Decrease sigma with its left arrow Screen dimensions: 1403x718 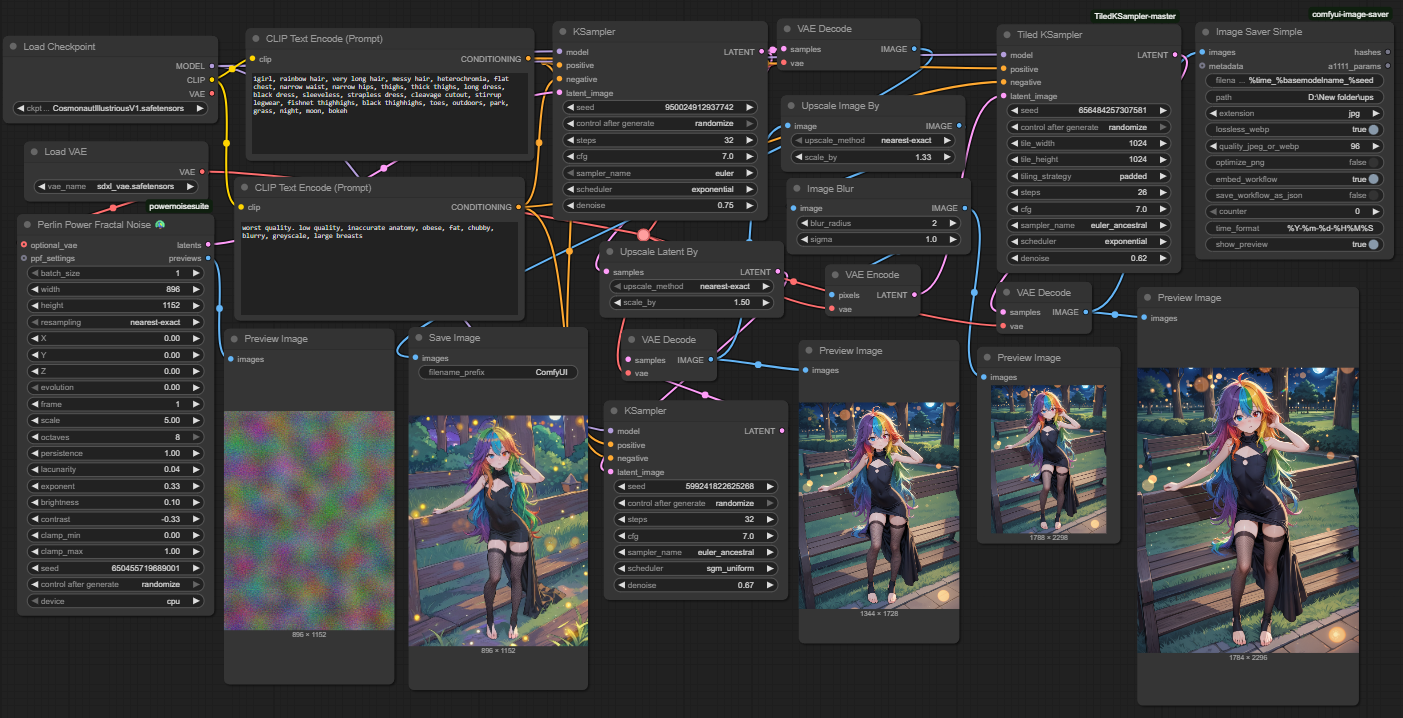pyautogui.click(x=803, y=240)
